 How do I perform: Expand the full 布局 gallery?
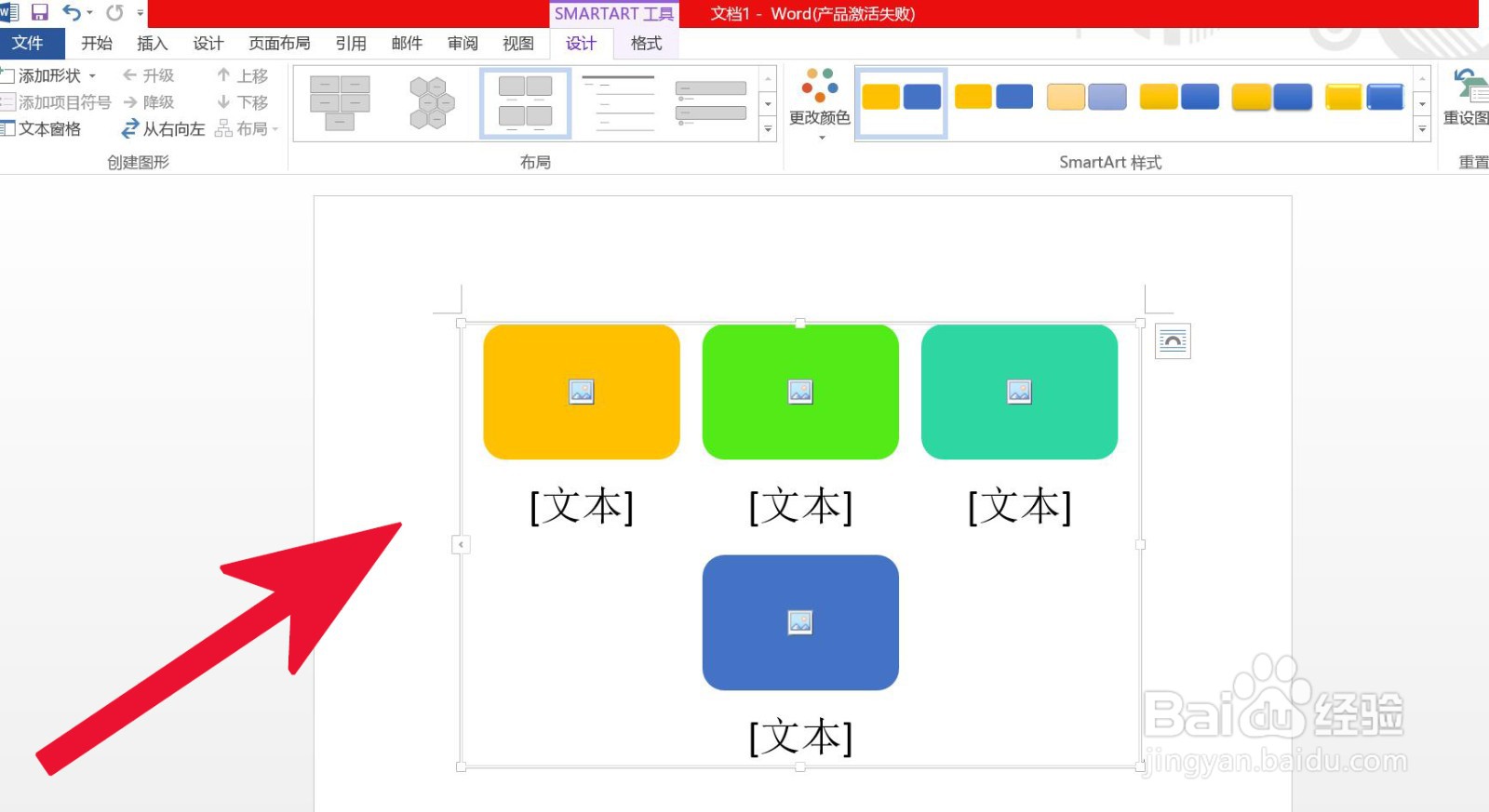click(x=768, y=129)
